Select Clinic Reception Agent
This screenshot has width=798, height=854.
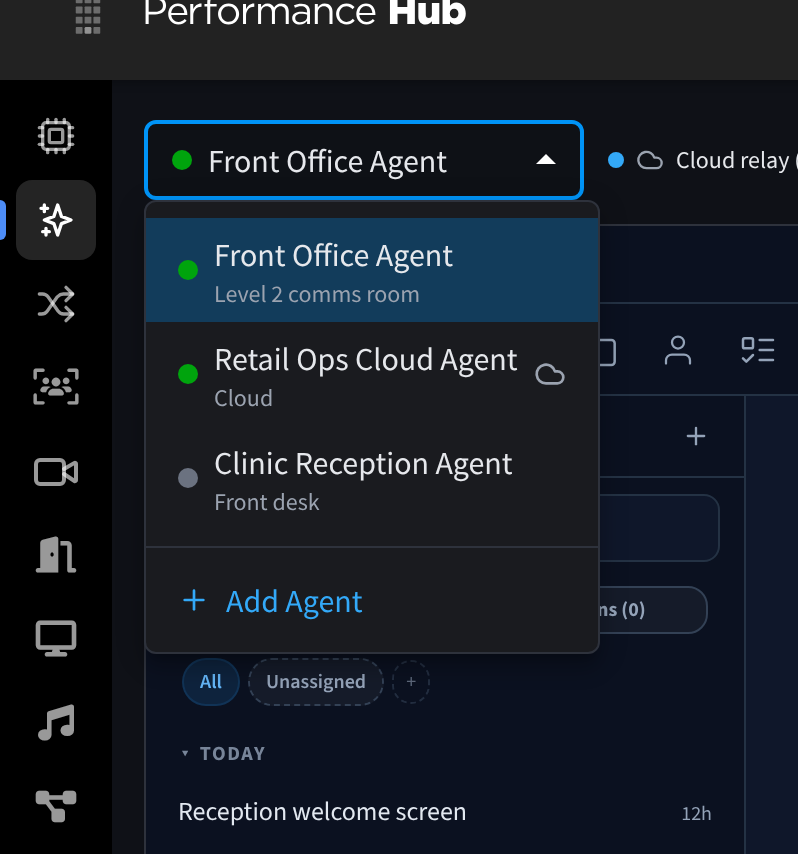(373, 479)
